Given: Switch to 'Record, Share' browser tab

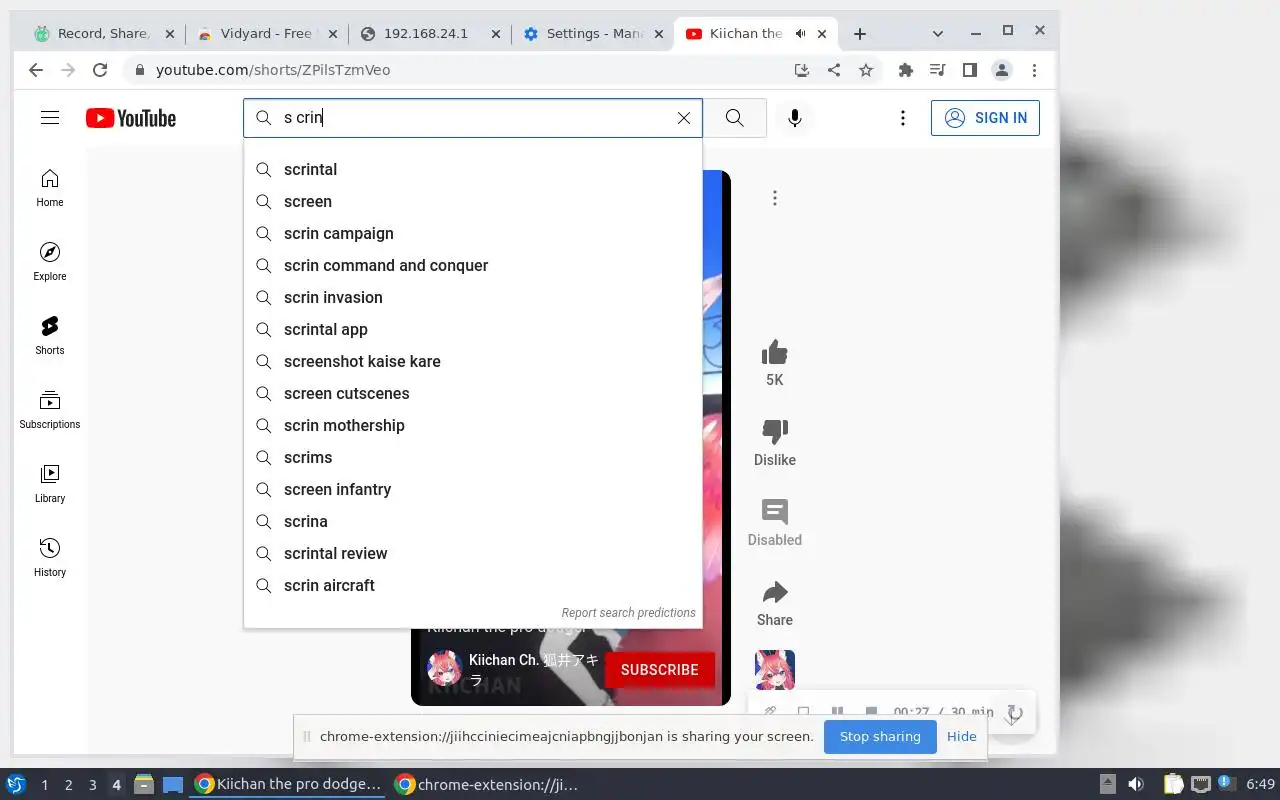Looking at the screenshot, I should point(102,33).
